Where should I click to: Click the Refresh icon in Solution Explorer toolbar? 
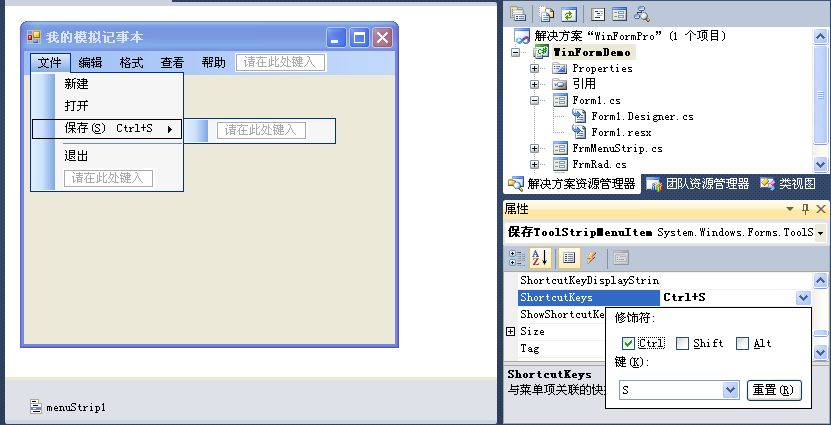(568, 14)
